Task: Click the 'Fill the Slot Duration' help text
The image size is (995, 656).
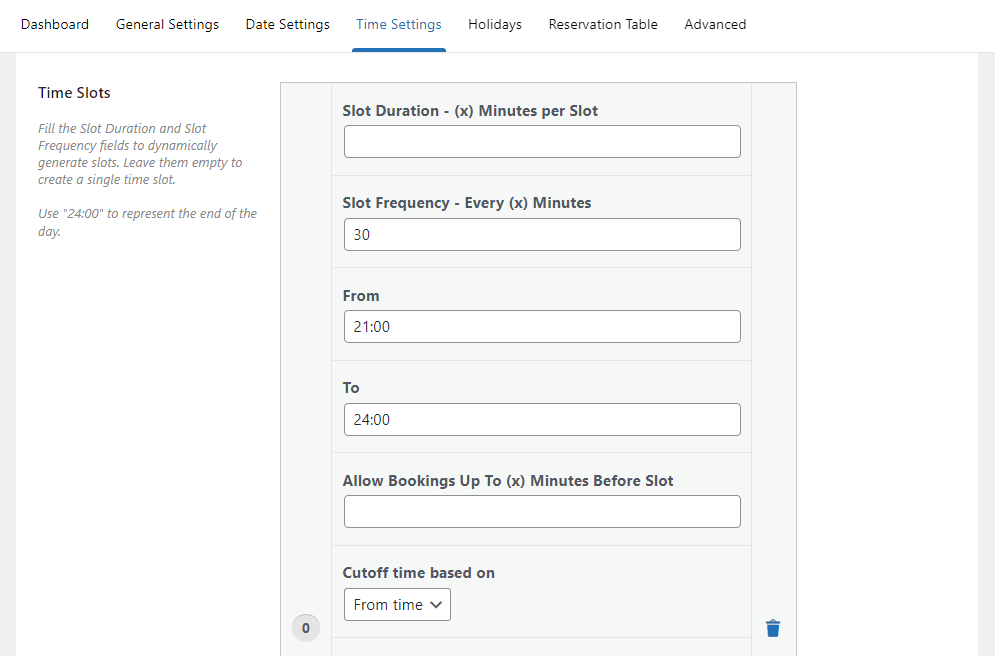Action: tap(140, 154)
